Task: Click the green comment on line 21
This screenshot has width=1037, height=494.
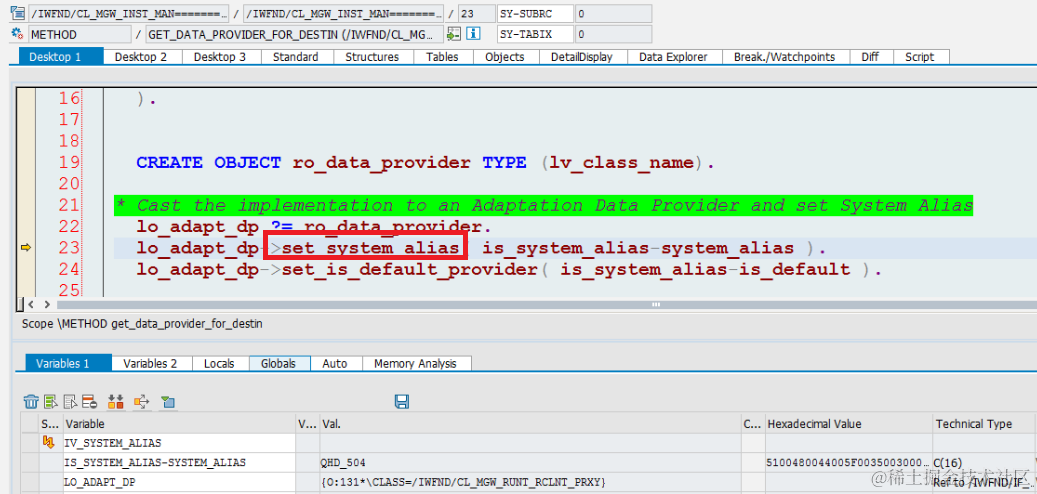Action: [544, 205]
